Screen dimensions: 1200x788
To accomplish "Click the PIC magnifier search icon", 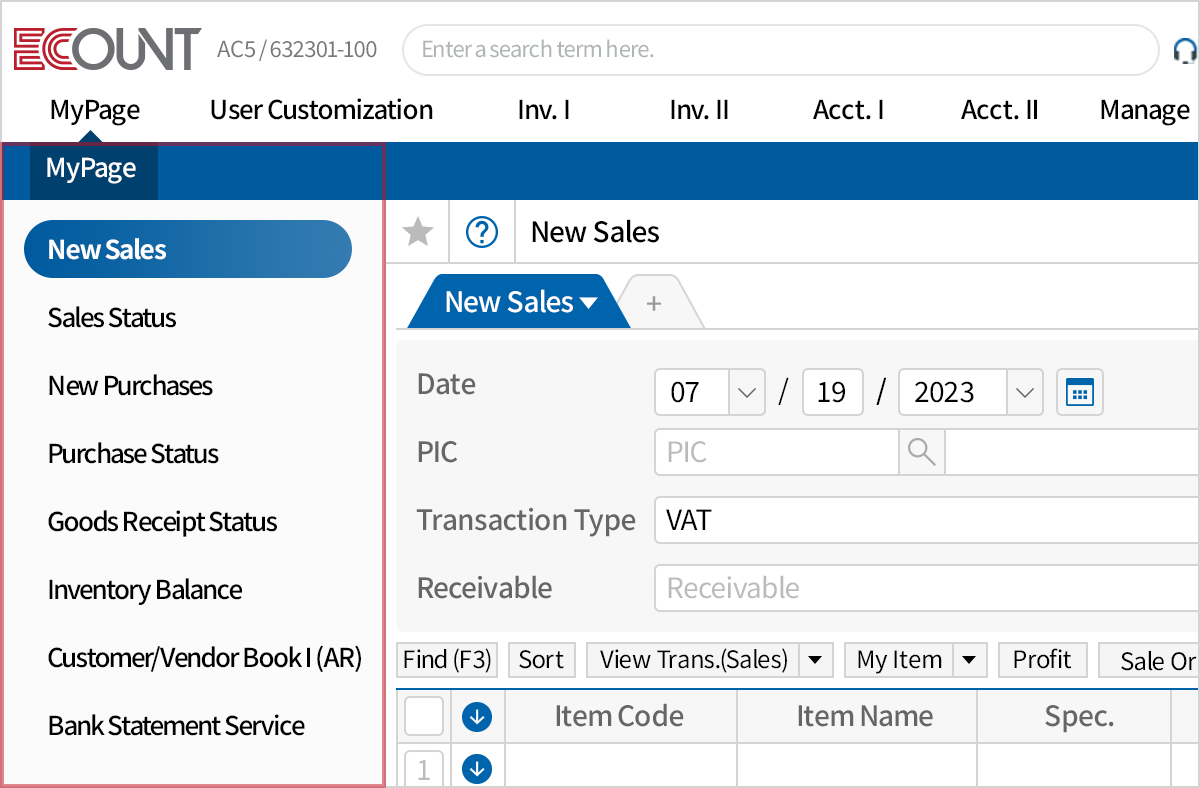I will click(x=921, y=452).
